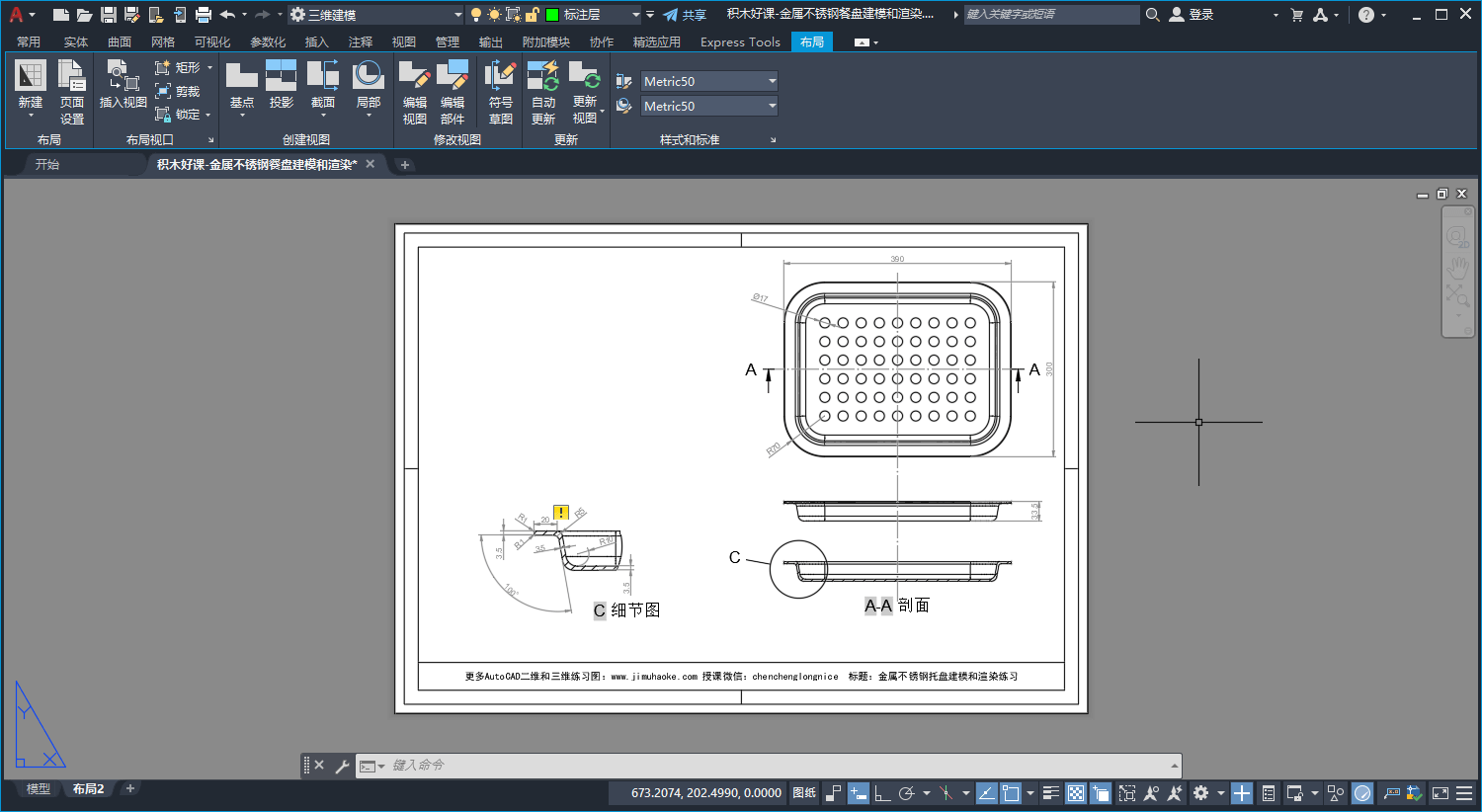Click the Clean Screen icon in status bar
The image size is (1482, 812).
tap(1441, 793)
